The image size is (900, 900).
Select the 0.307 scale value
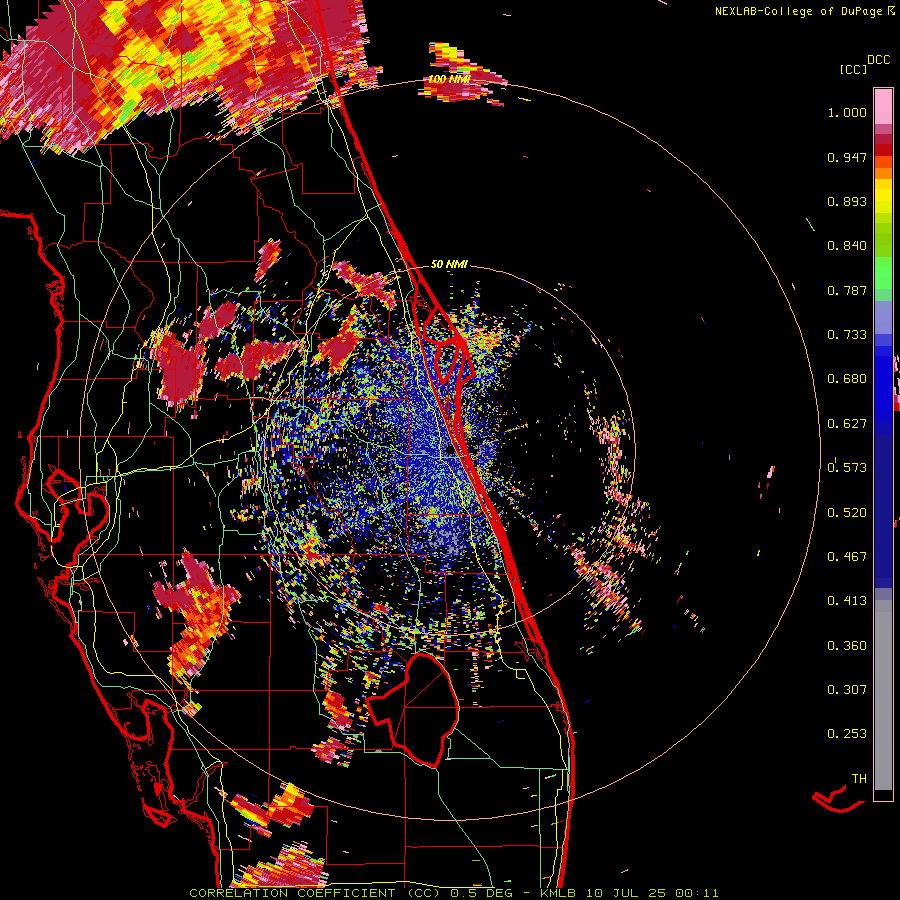pyautogui.click(x=847, y=690)
